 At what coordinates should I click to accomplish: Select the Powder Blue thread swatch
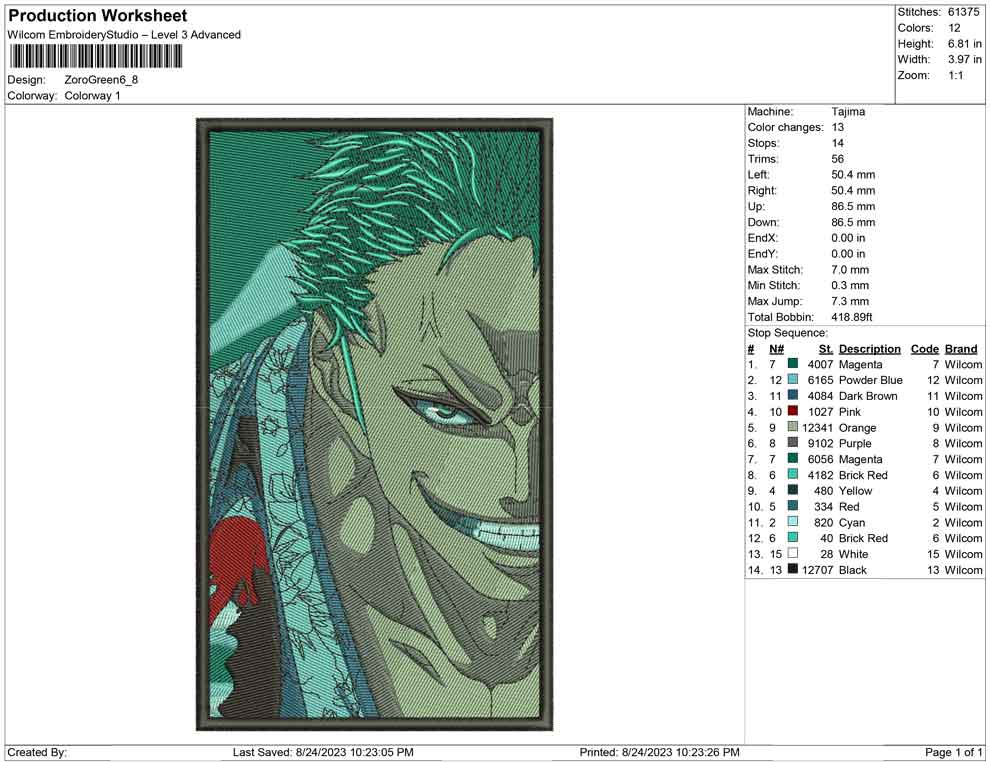pos(792,380)
